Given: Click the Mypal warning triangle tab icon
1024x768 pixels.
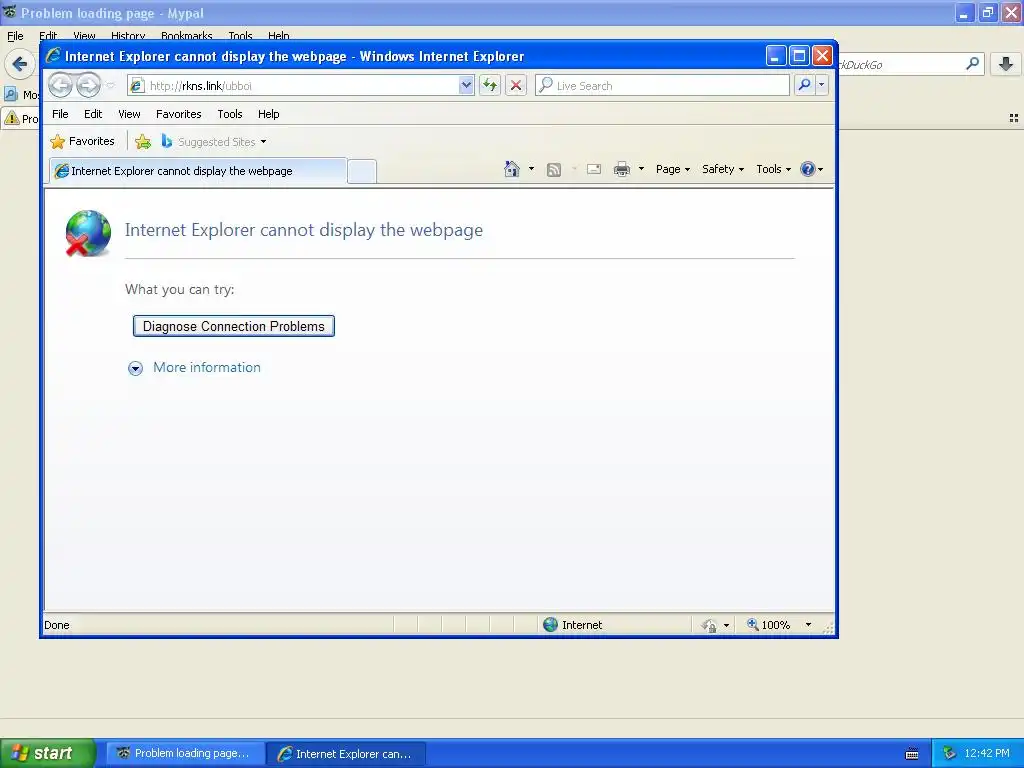Looking at the screenshot, I should [12, 118].
